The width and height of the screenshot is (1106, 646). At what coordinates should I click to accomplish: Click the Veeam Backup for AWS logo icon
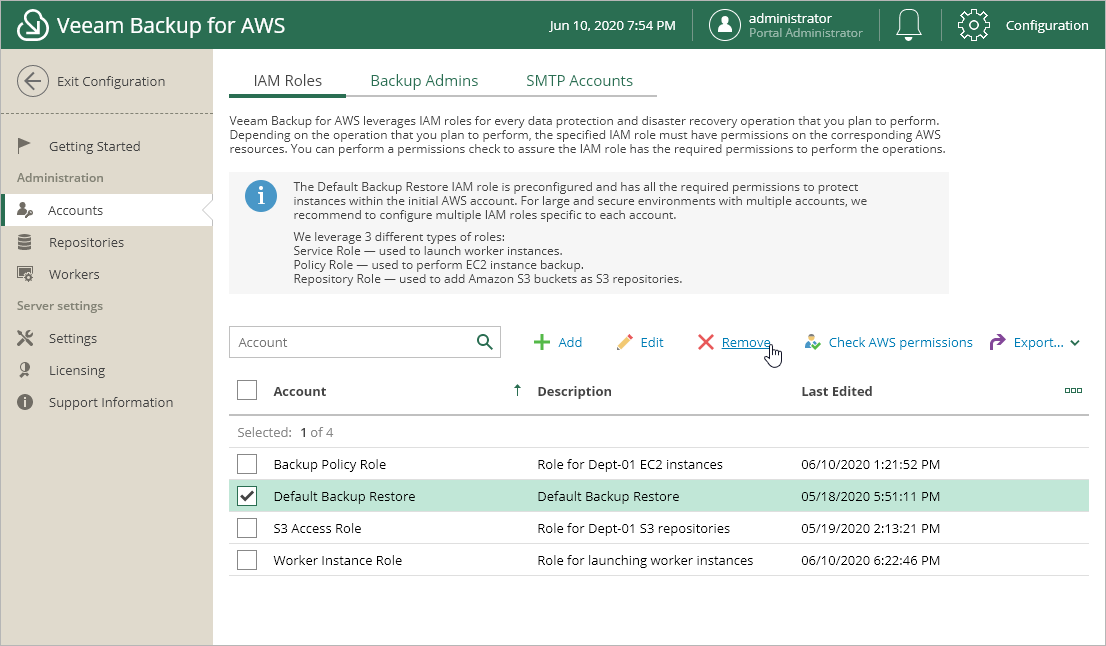(x=32, y=25)
